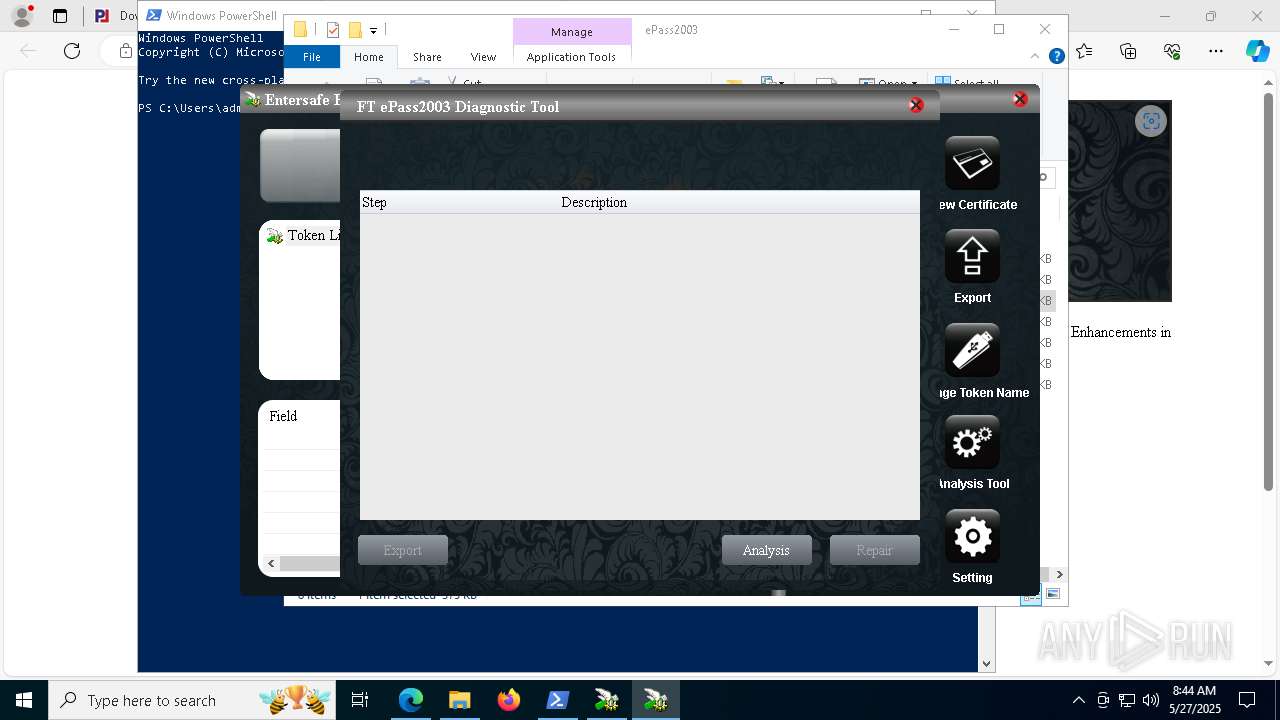This screenshot has height=720, width=1280.
Task: Show hidden system tray icons
Action: (1078, 700)
